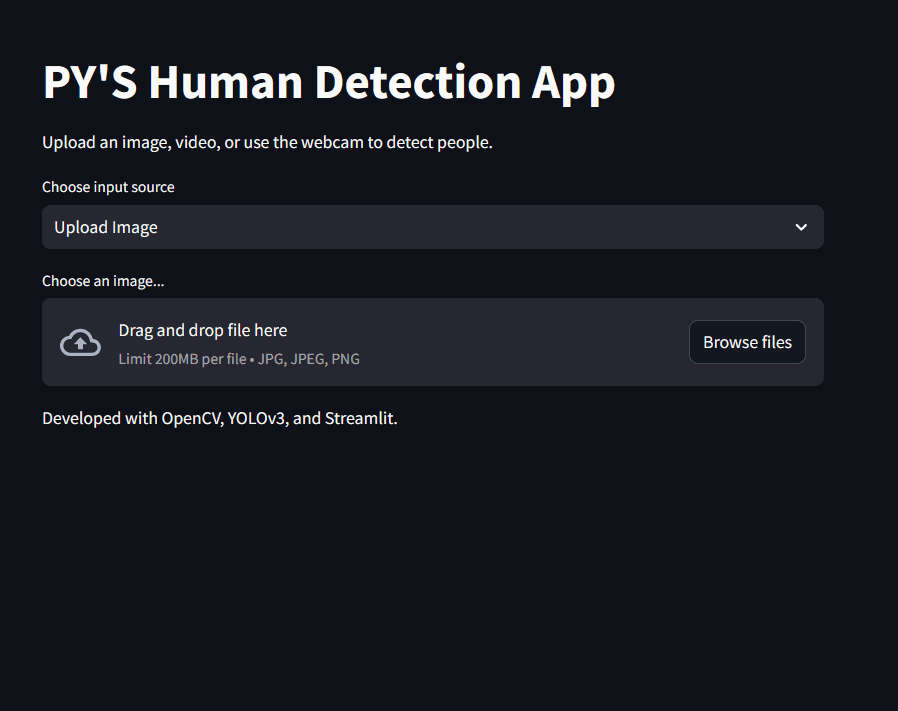898x711 pixels.
Task: Click the word Human in the title
Action: pyautogui.click(x=226, y=82)
